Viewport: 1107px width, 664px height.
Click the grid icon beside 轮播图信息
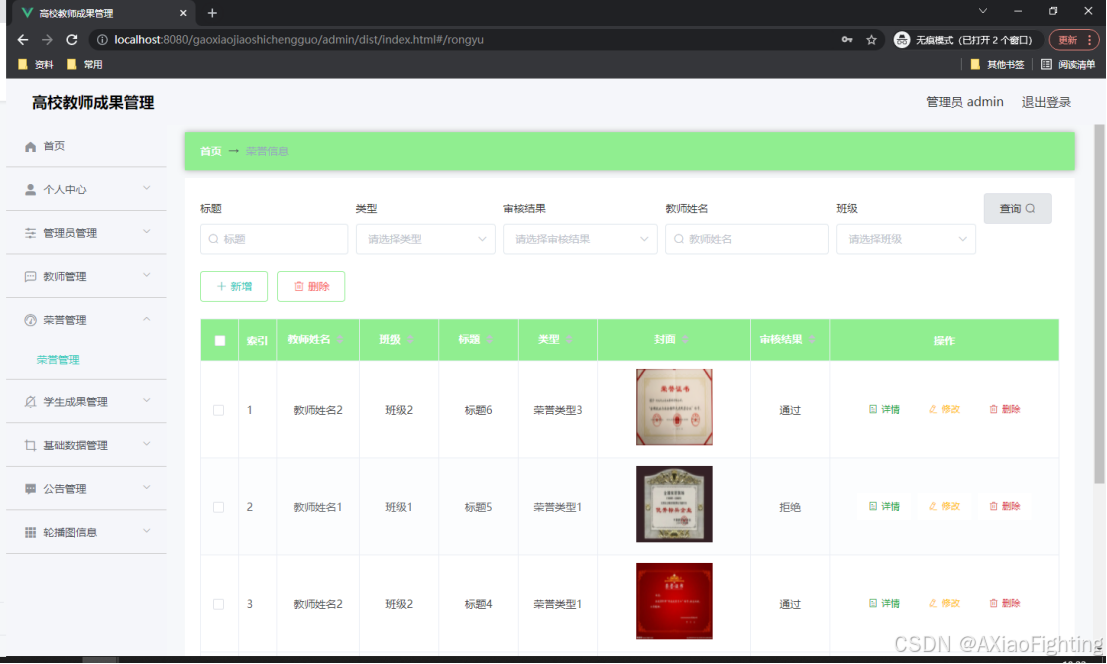(x=30, y=533)
